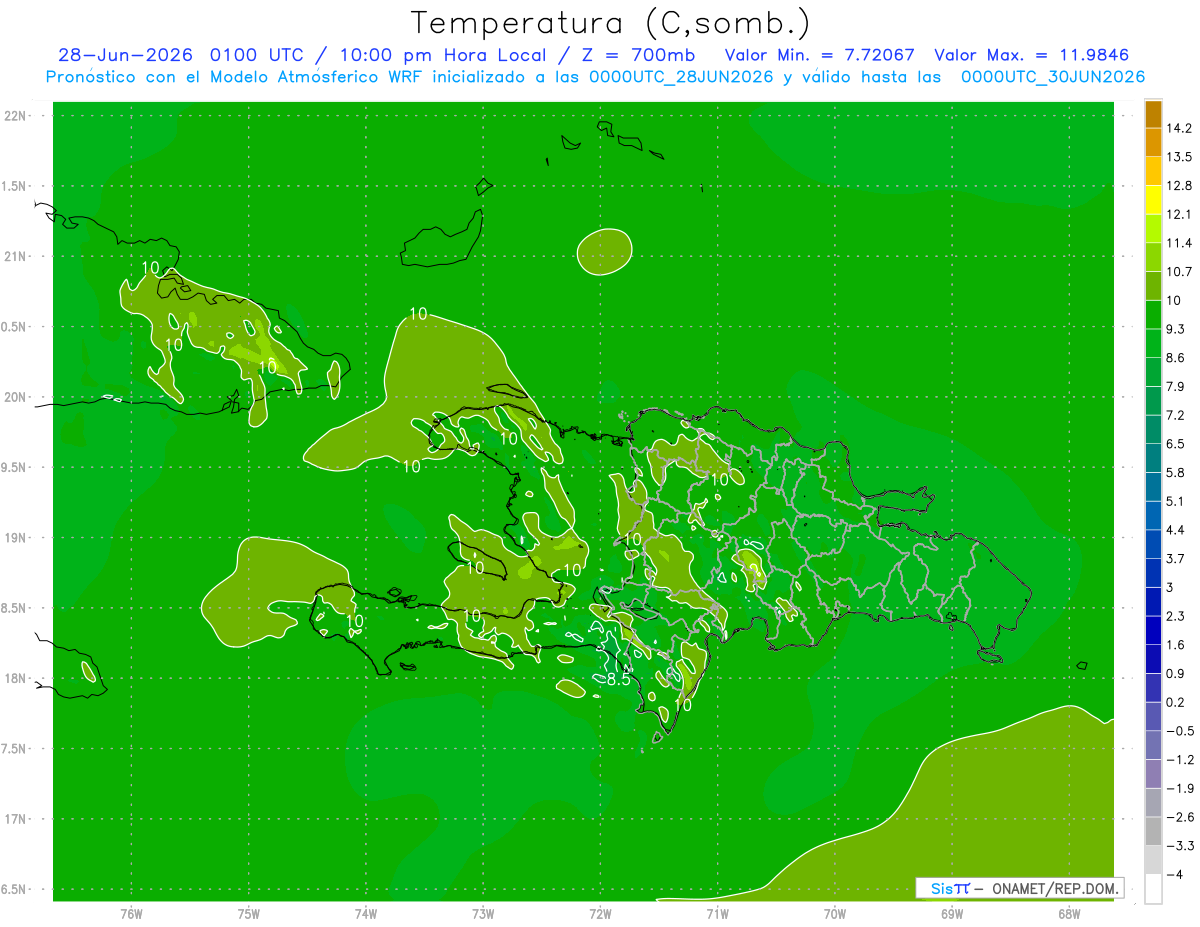
Task: Click the "72W" longitude axis label
Action: coord(600,913)
